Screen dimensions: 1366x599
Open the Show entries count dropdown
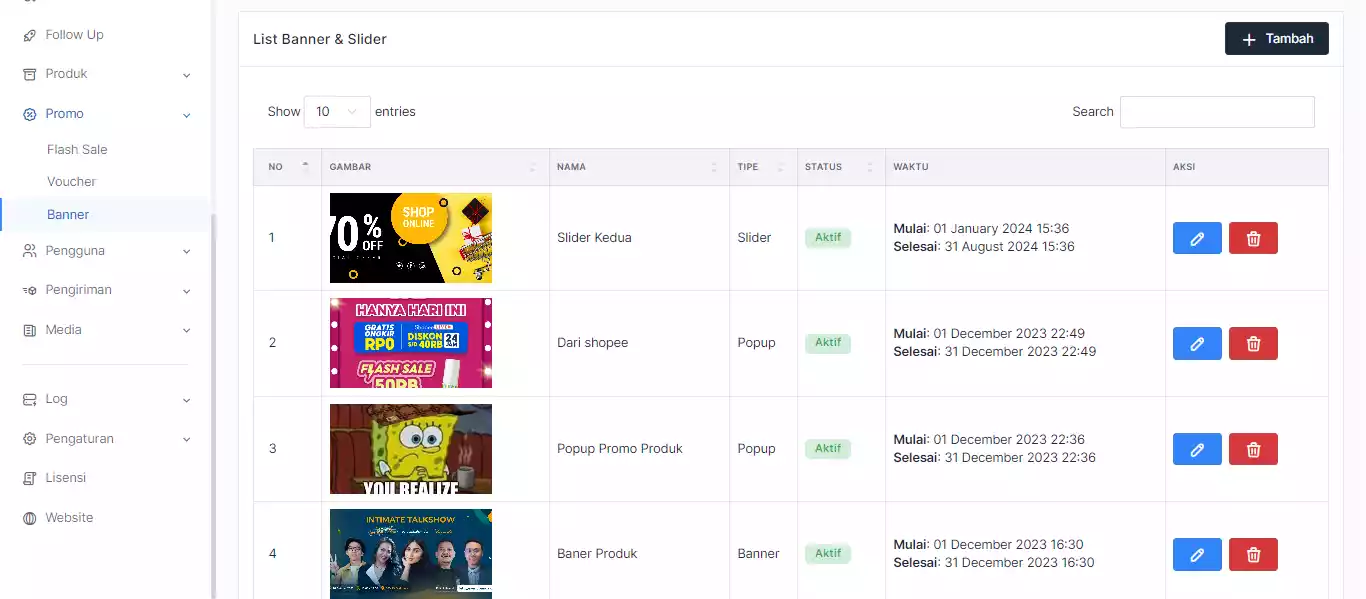click(337, 112)
